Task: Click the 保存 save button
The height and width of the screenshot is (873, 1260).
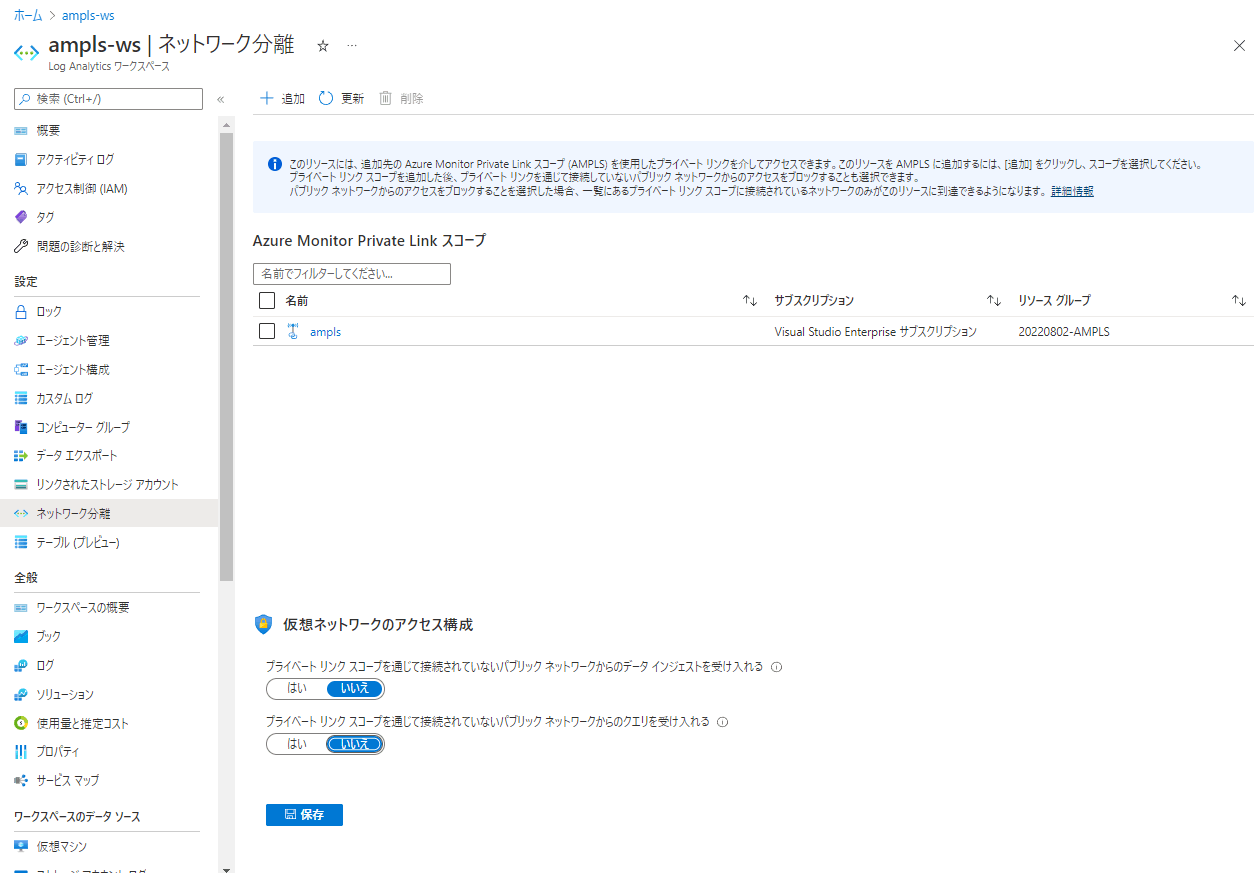Action: tap(304, 815)
